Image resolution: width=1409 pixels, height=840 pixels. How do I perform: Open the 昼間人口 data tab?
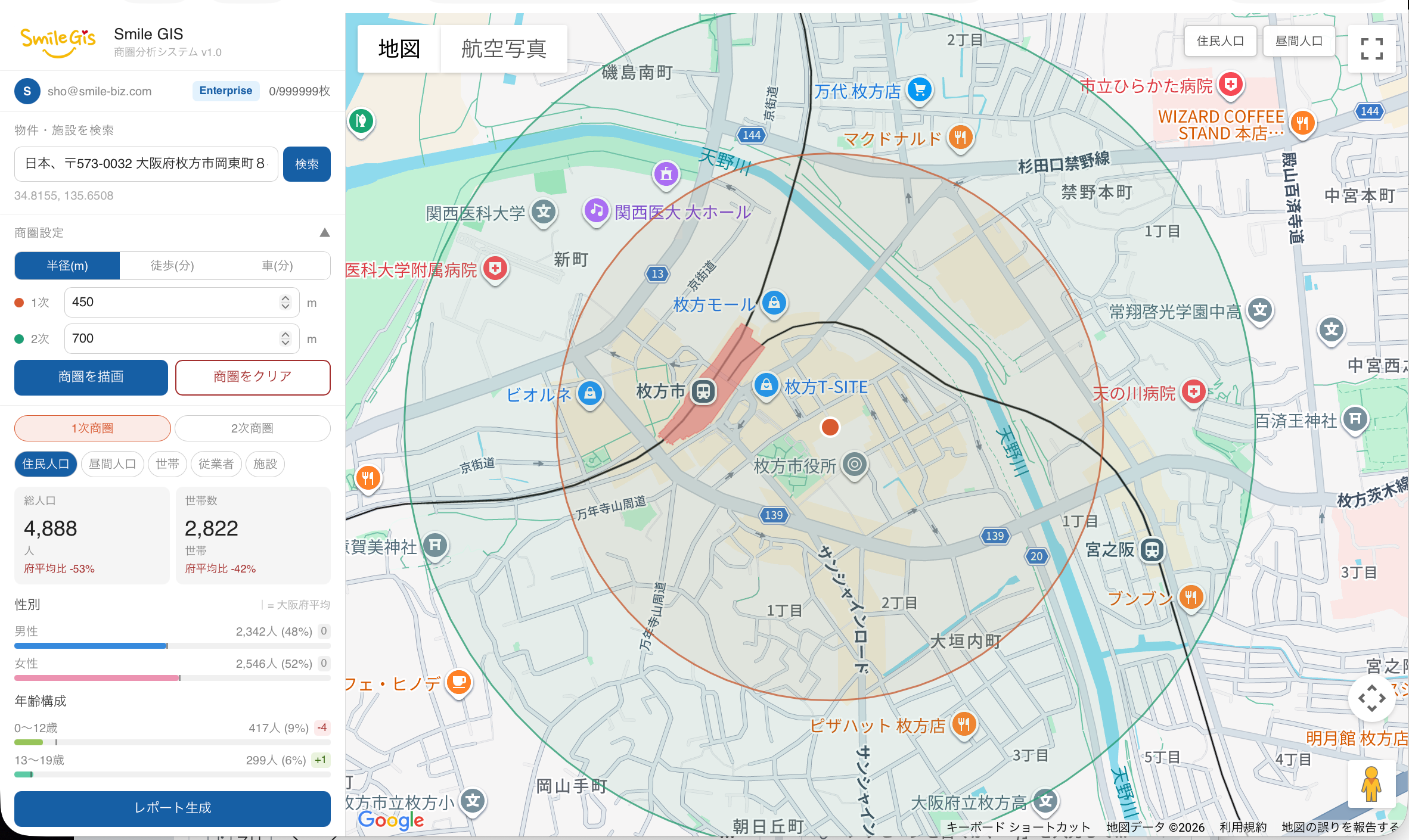point(113,464)
